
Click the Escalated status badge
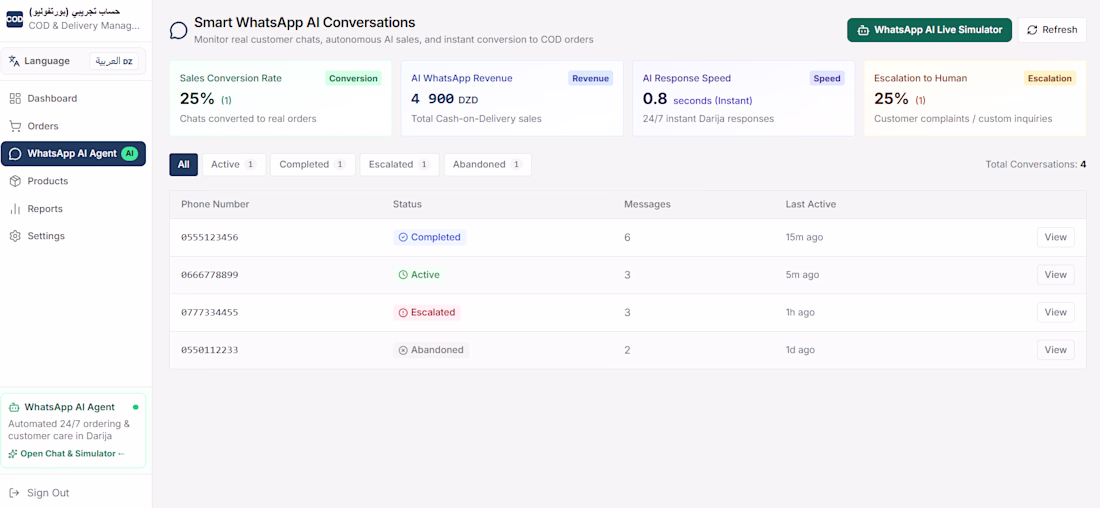[x=427, y=312]
